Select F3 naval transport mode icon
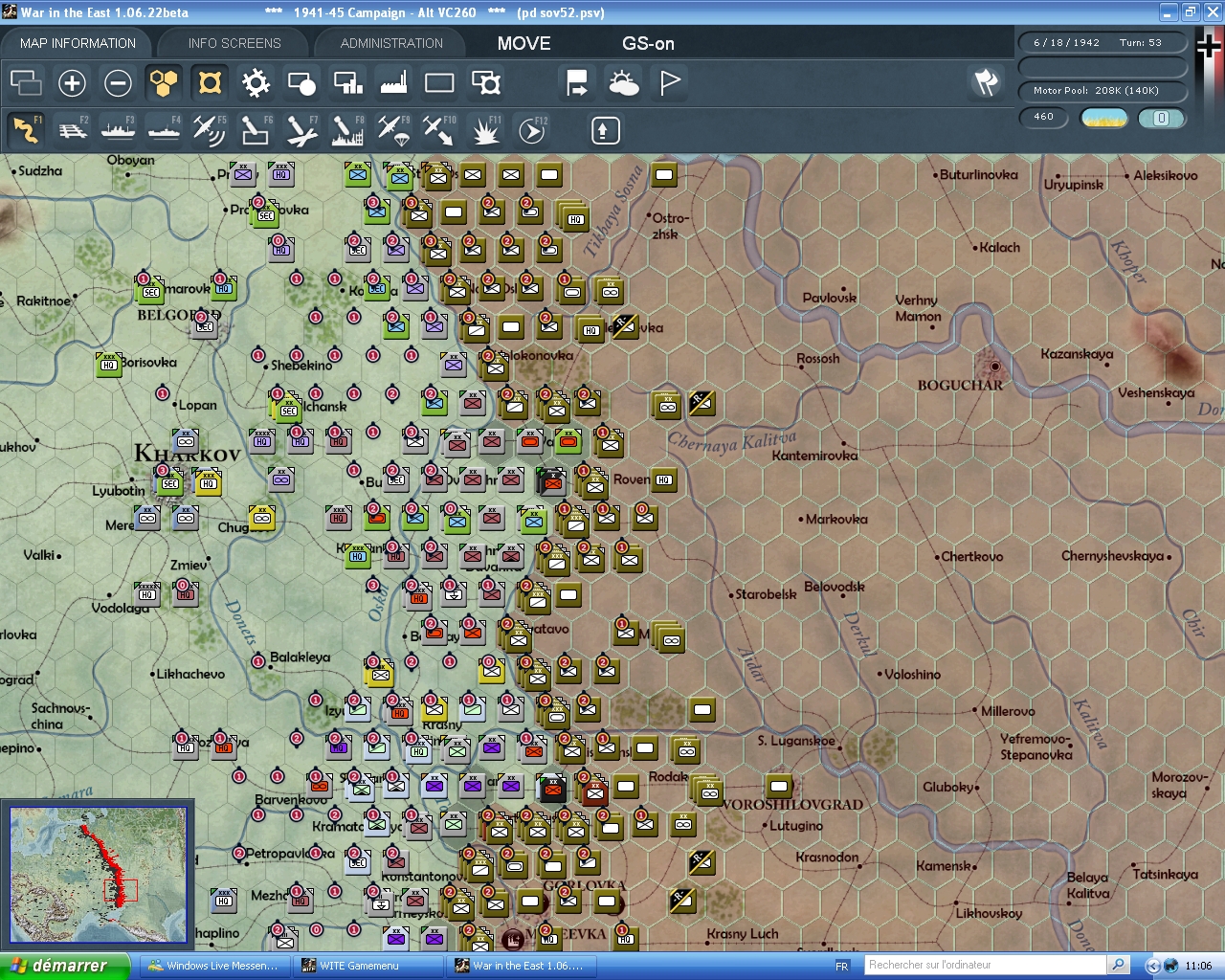Image resolution: width=1225 pixels, height=980 pixels. [118, 129]
